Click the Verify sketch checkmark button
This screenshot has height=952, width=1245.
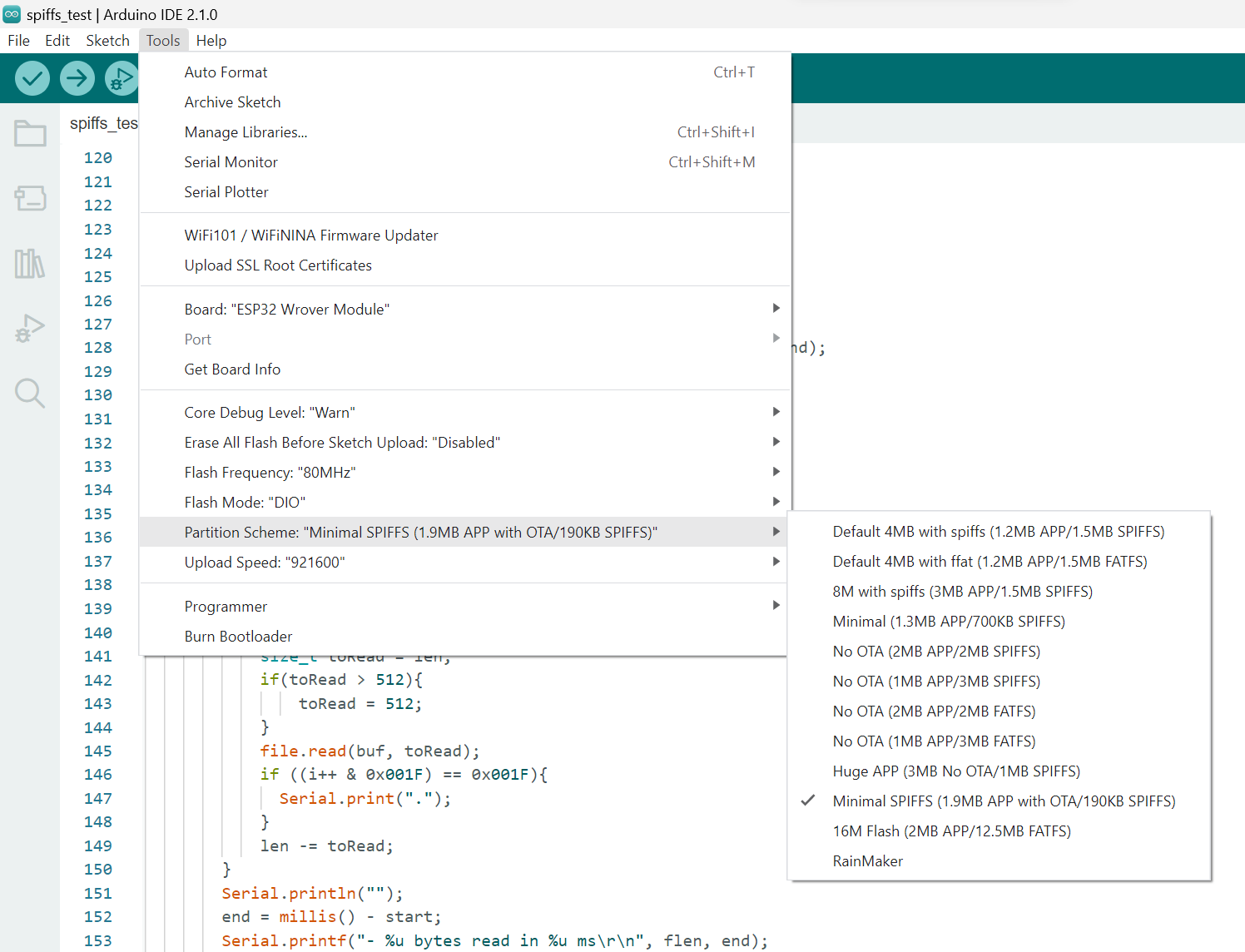32,78
